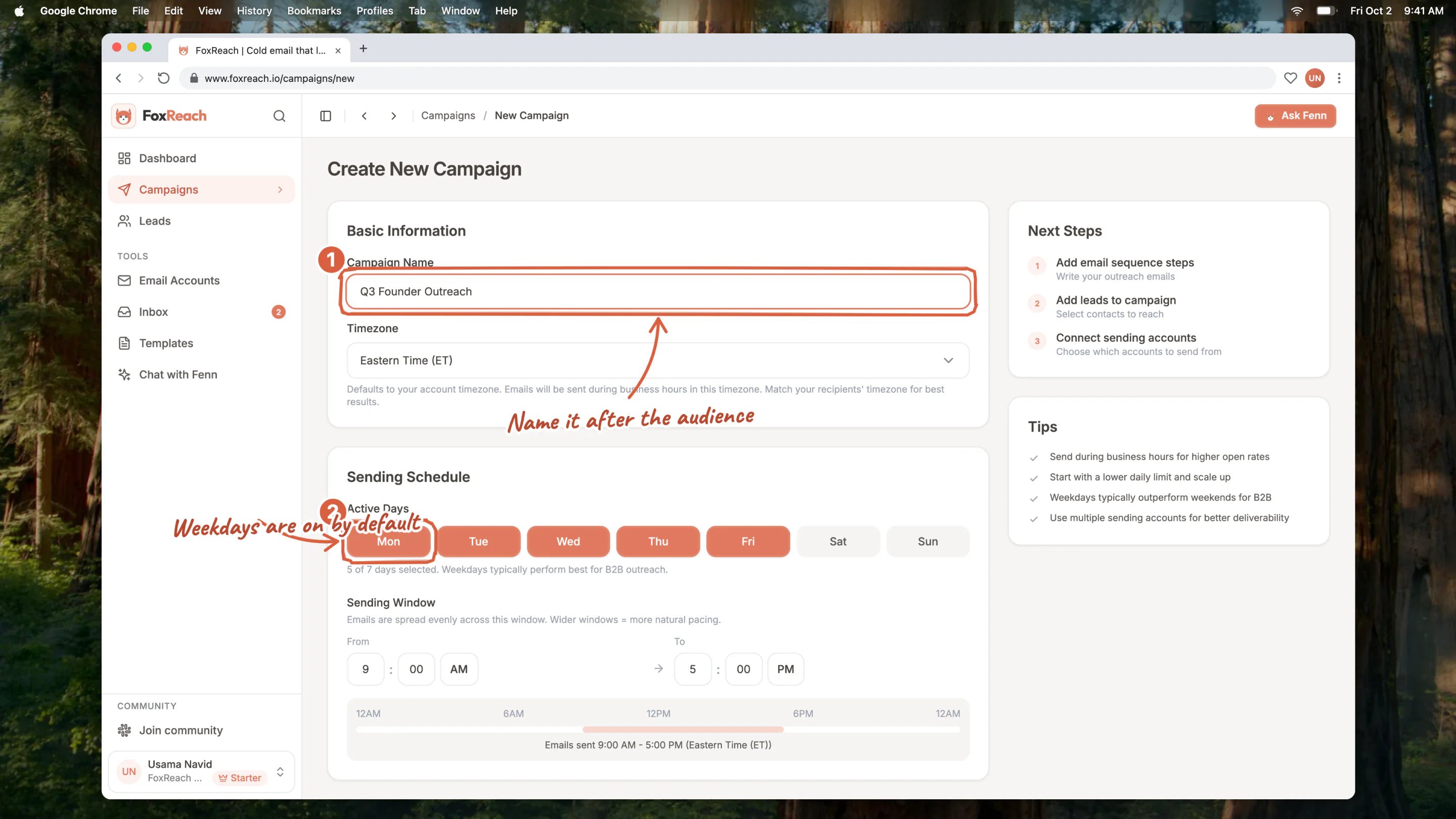Click the UN profile avatar in toolbar
This screenshot has width=1456, height=819.
point(1314,78)
